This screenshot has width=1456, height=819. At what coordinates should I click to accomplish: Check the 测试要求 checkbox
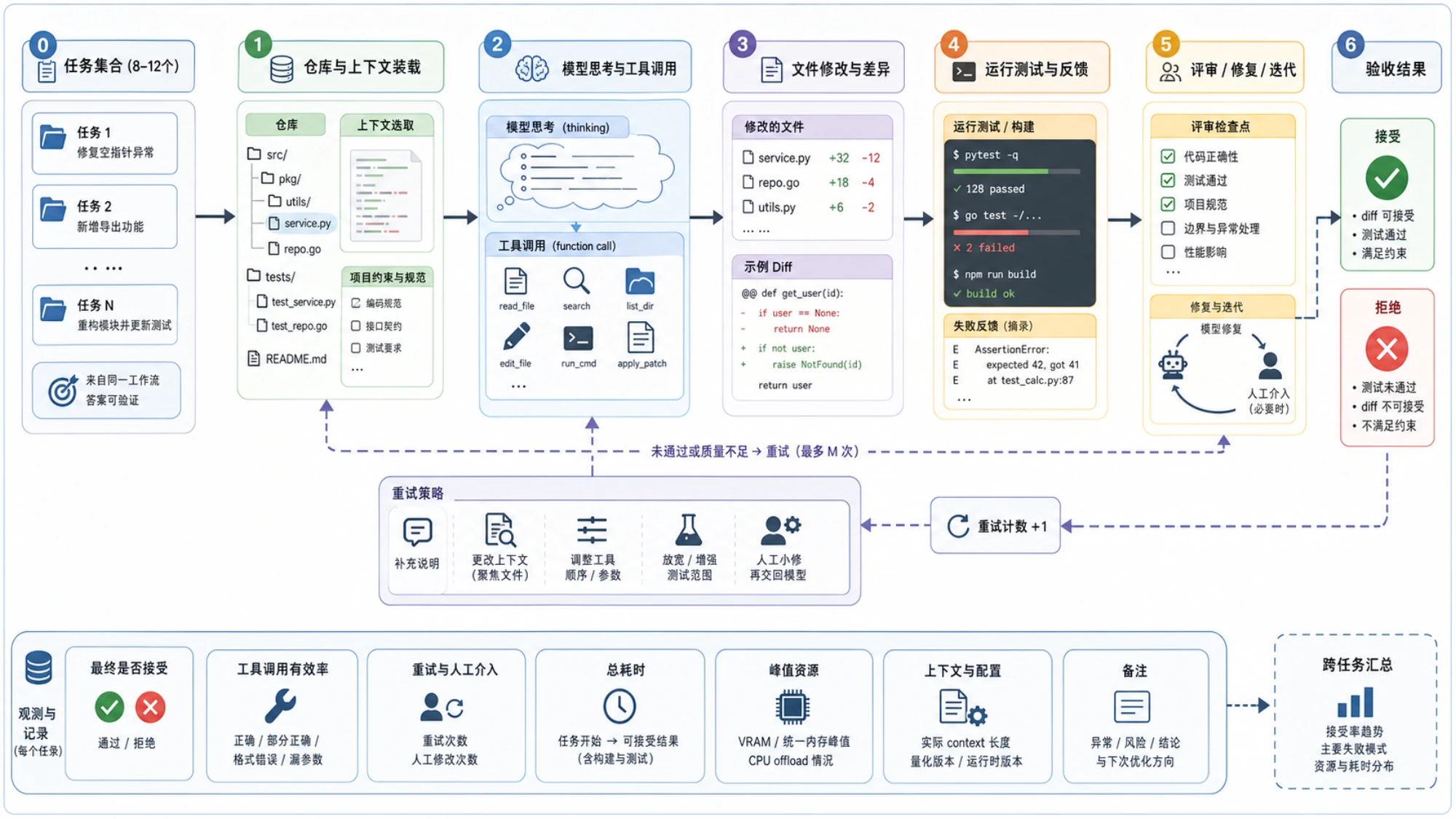point(356,348)
